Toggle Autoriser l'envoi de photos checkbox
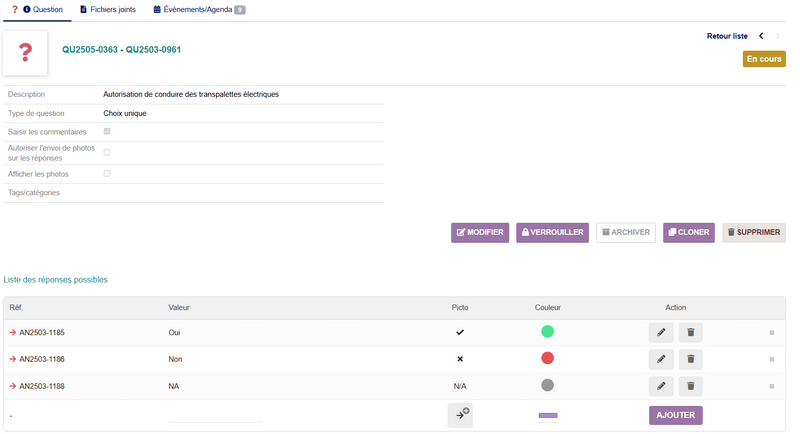The width and height of the screenshot is (800, 434). point(107,152)
